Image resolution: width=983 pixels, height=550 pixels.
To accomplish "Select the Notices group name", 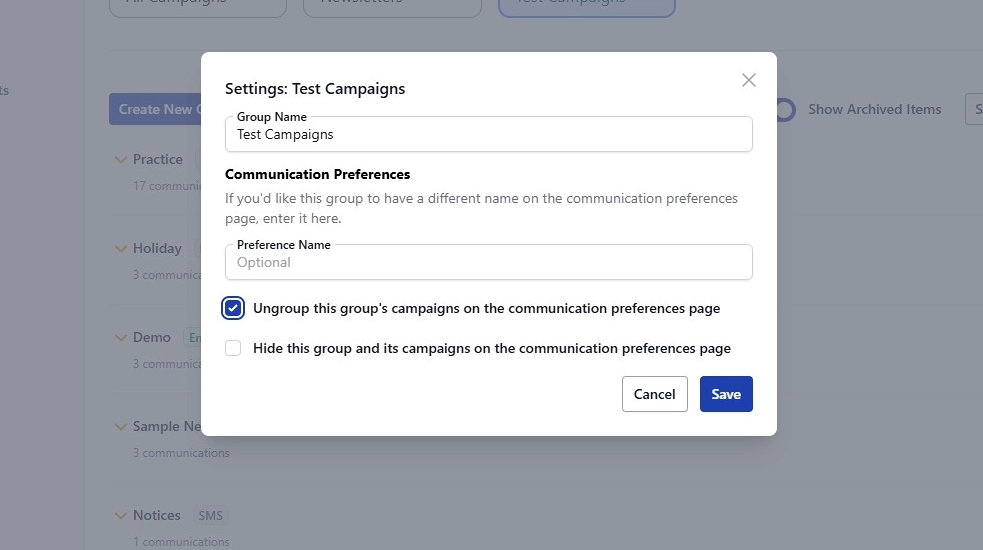I will pyautogui.click(x=157, y=515).
